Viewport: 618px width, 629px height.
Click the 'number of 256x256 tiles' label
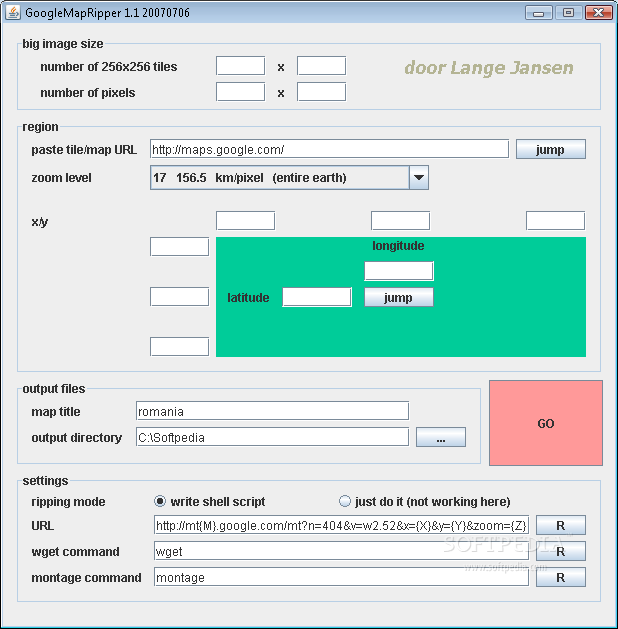coord(109,66)
